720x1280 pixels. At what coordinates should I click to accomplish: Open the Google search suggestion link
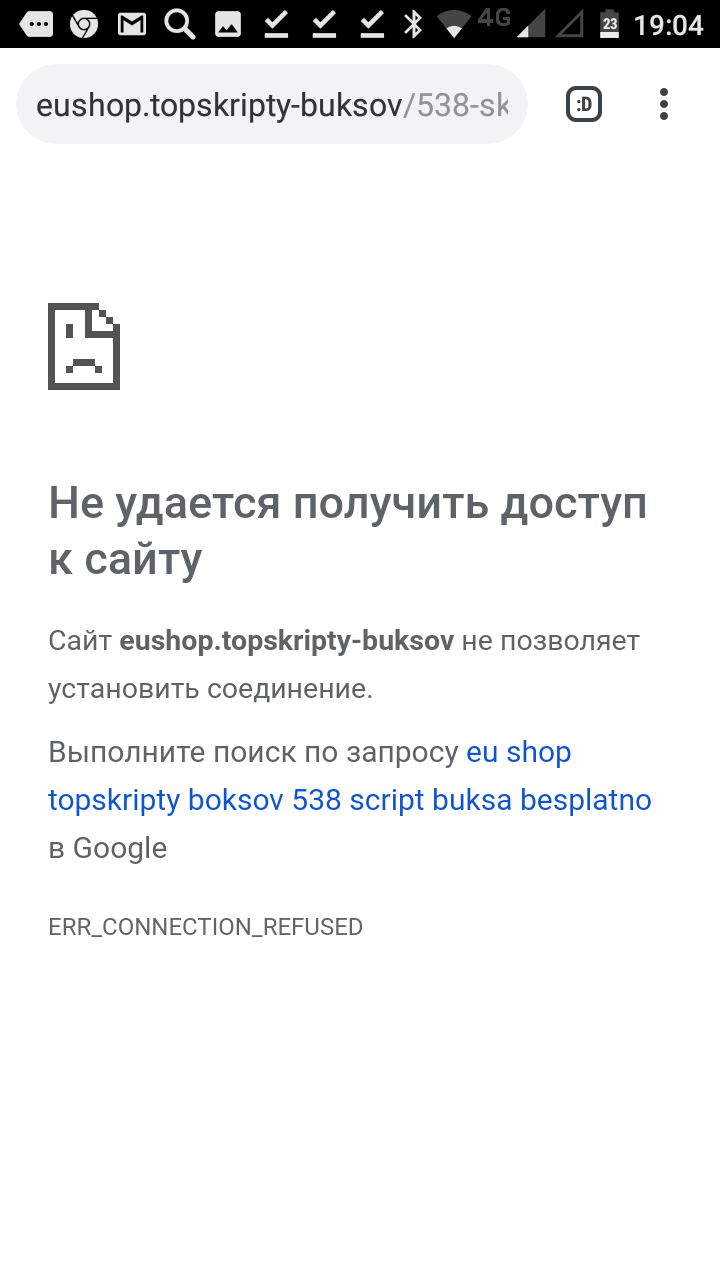click(x=349, y=776)
